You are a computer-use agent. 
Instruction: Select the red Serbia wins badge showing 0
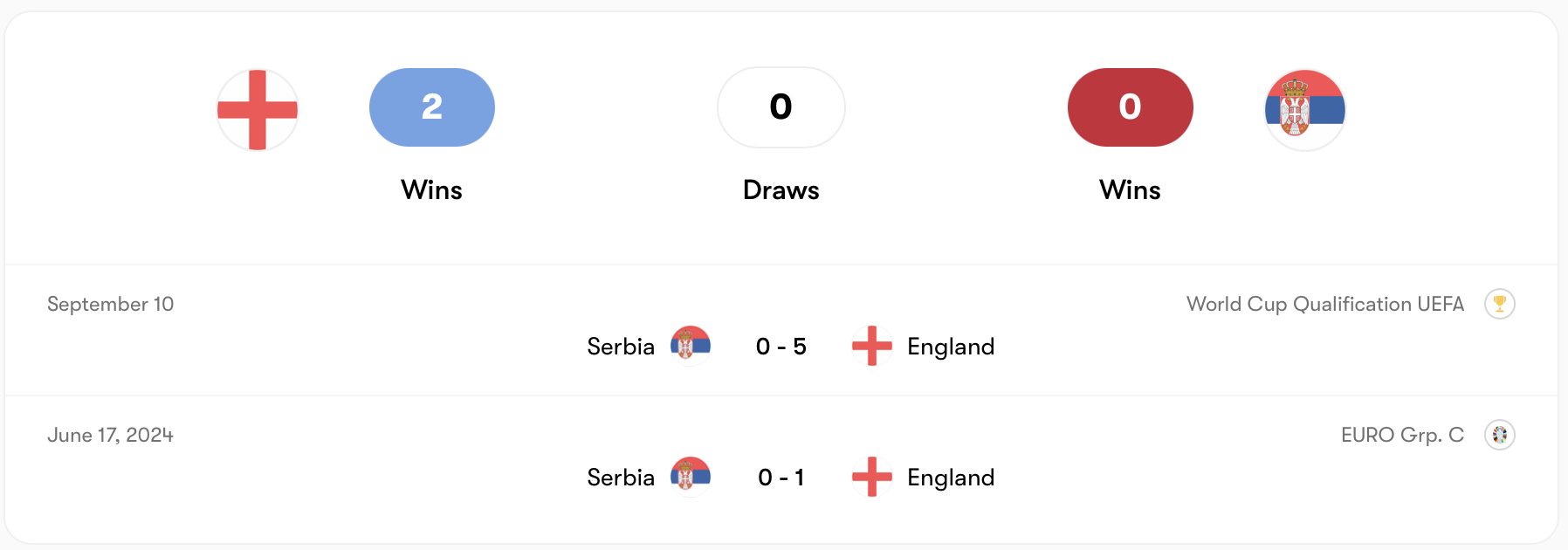point(1130,107)
